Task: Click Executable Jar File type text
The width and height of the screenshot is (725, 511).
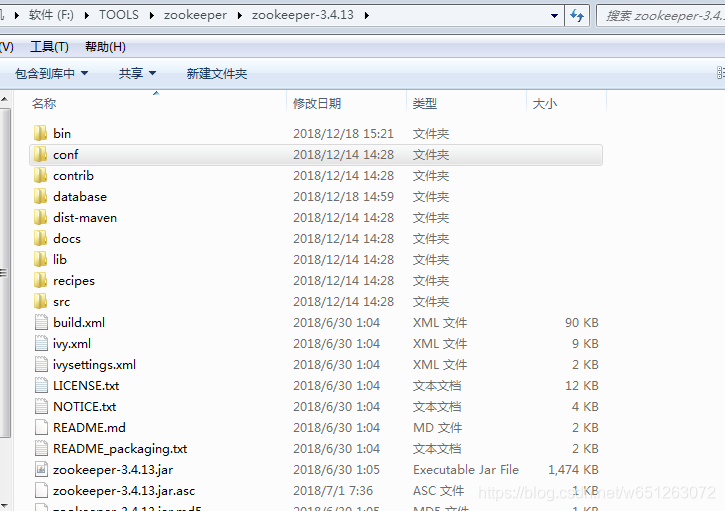Action: point(466,469)
